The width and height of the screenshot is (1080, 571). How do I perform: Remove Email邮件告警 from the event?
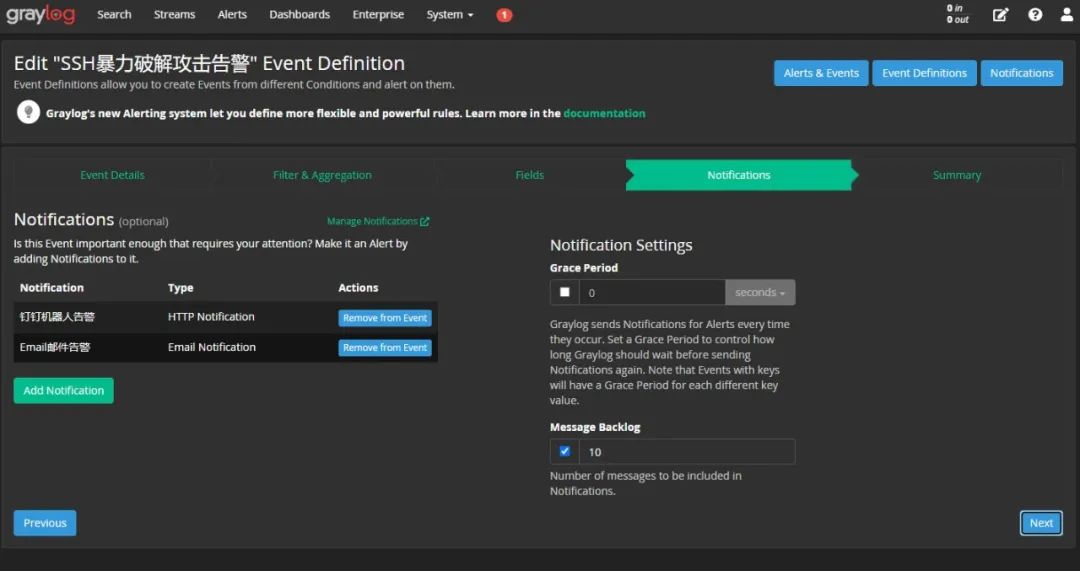click(385, 348)
